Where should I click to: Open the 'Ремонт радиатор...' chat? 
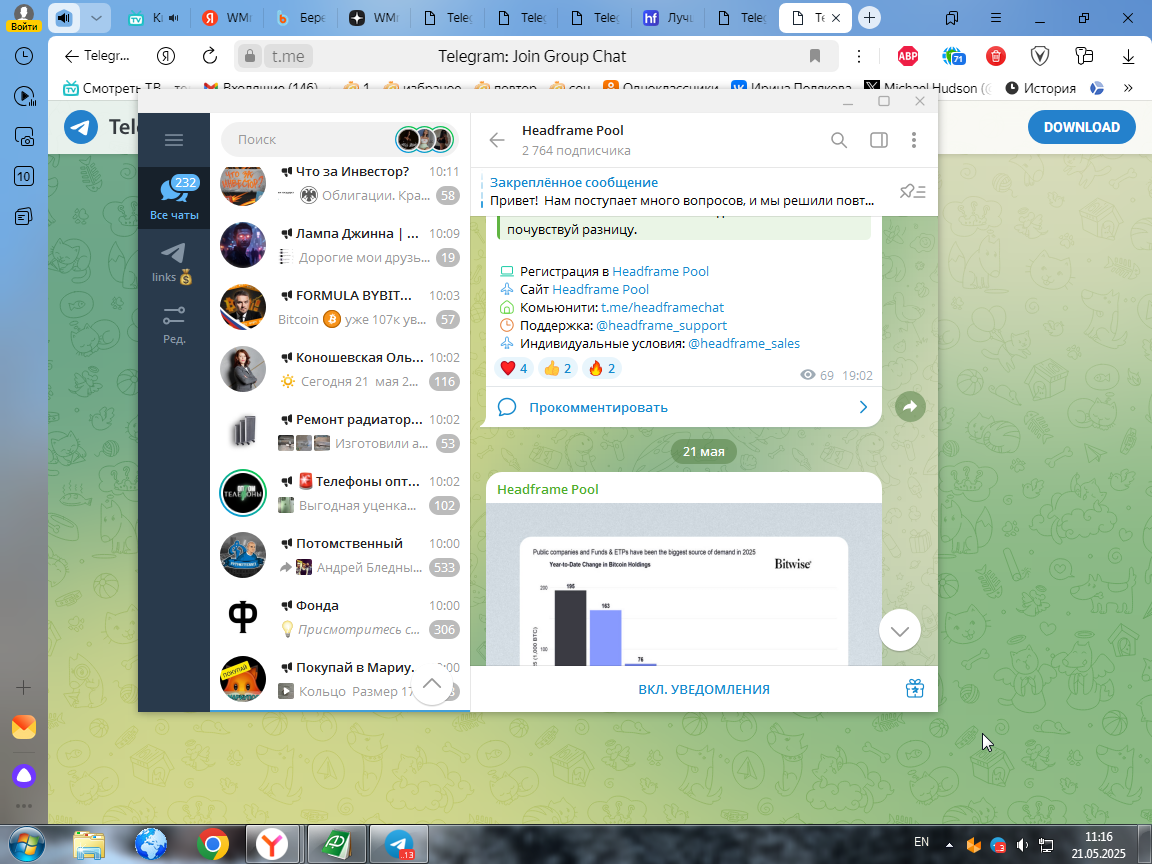click(x=340, y=431)
